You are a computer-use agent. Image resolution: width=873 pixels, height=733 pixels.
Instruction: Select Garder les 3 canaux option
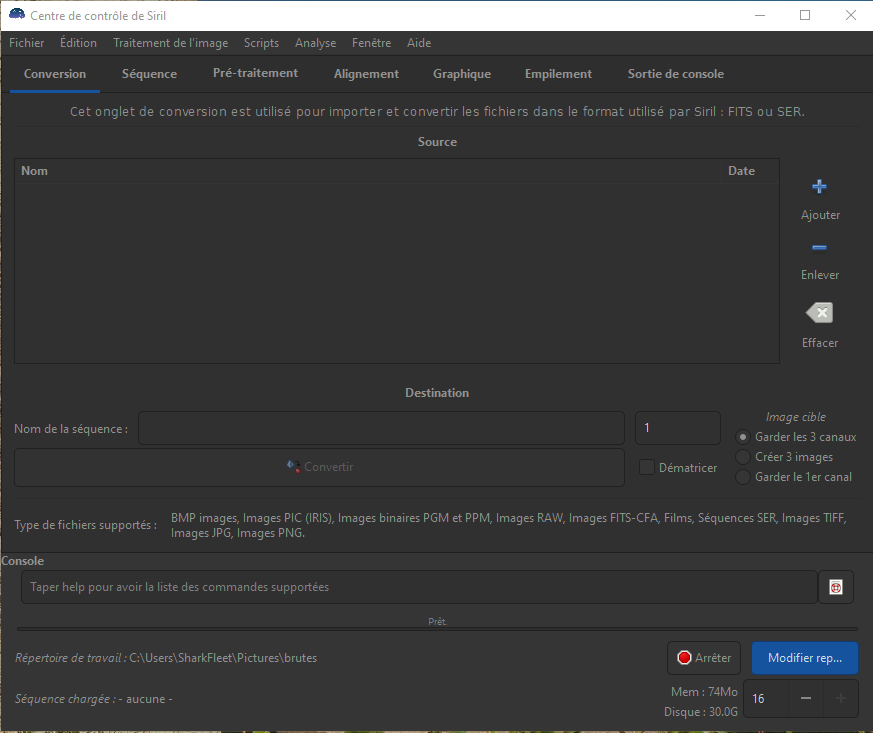point(743,437)
